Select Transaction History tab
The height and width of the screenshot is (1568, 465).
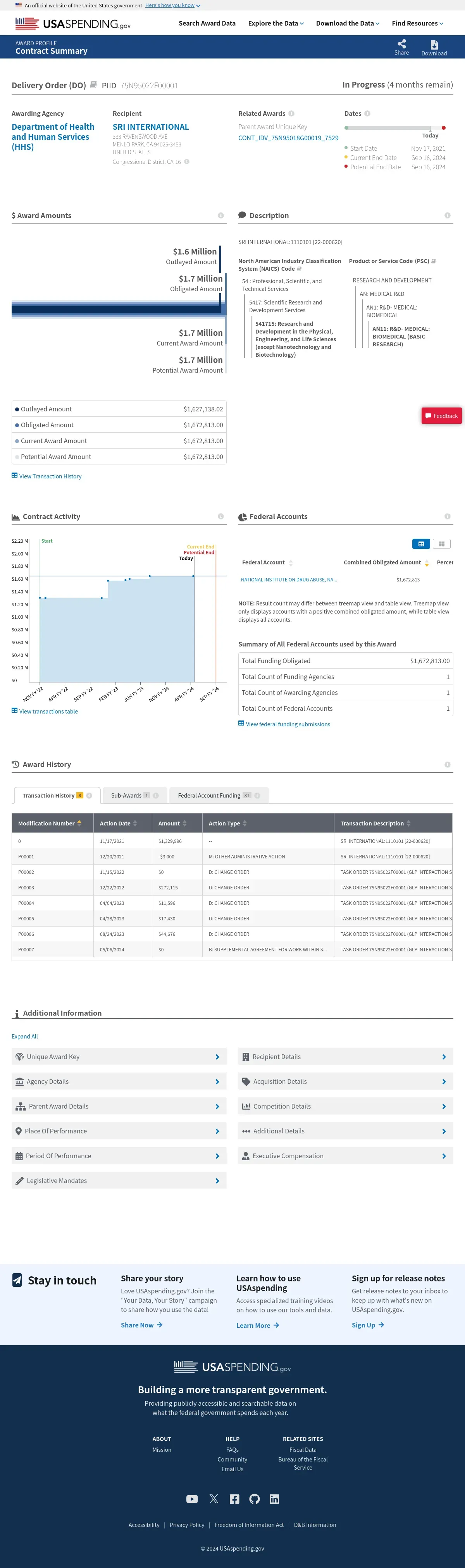point(57,796)
